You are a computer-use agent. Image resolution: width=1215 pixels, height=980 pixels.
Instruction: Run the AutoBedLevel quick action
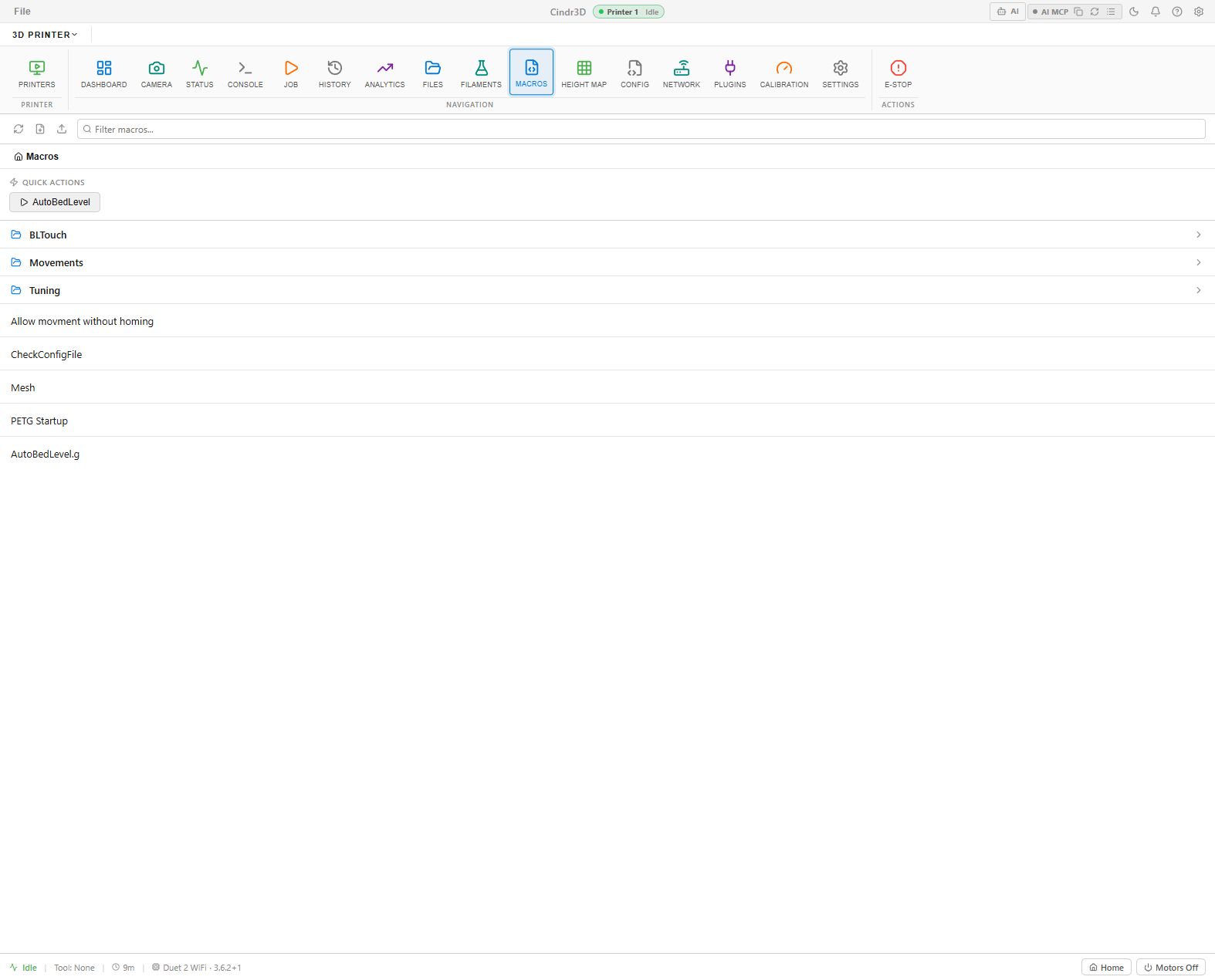(55, 202)
